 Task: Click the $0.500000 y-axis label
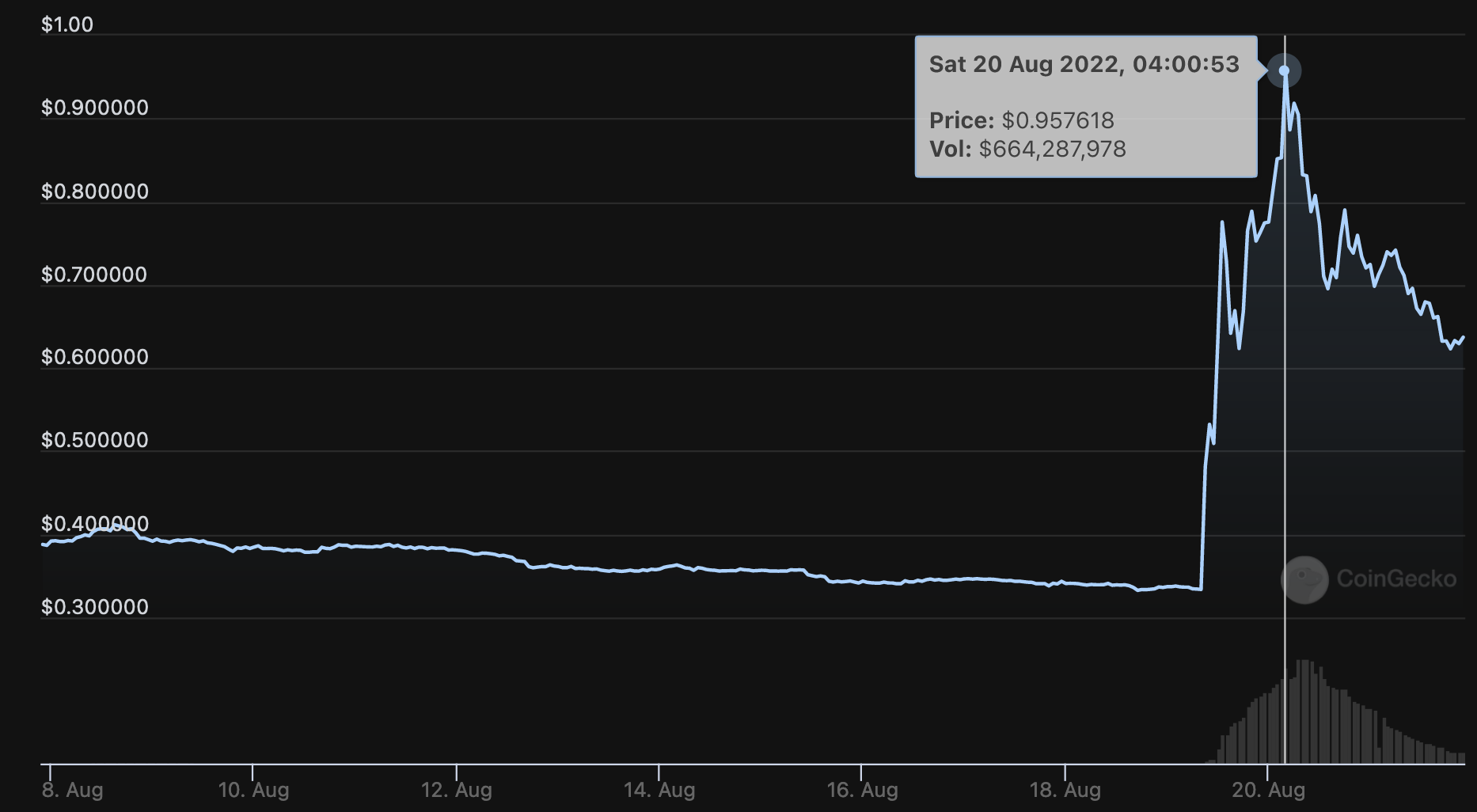point(95,440)
